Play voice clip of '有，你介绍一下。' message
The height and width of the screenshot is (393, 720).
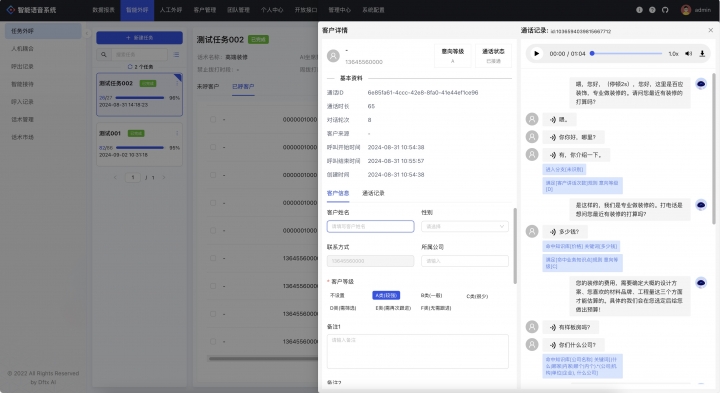click(x=553, y=155)
